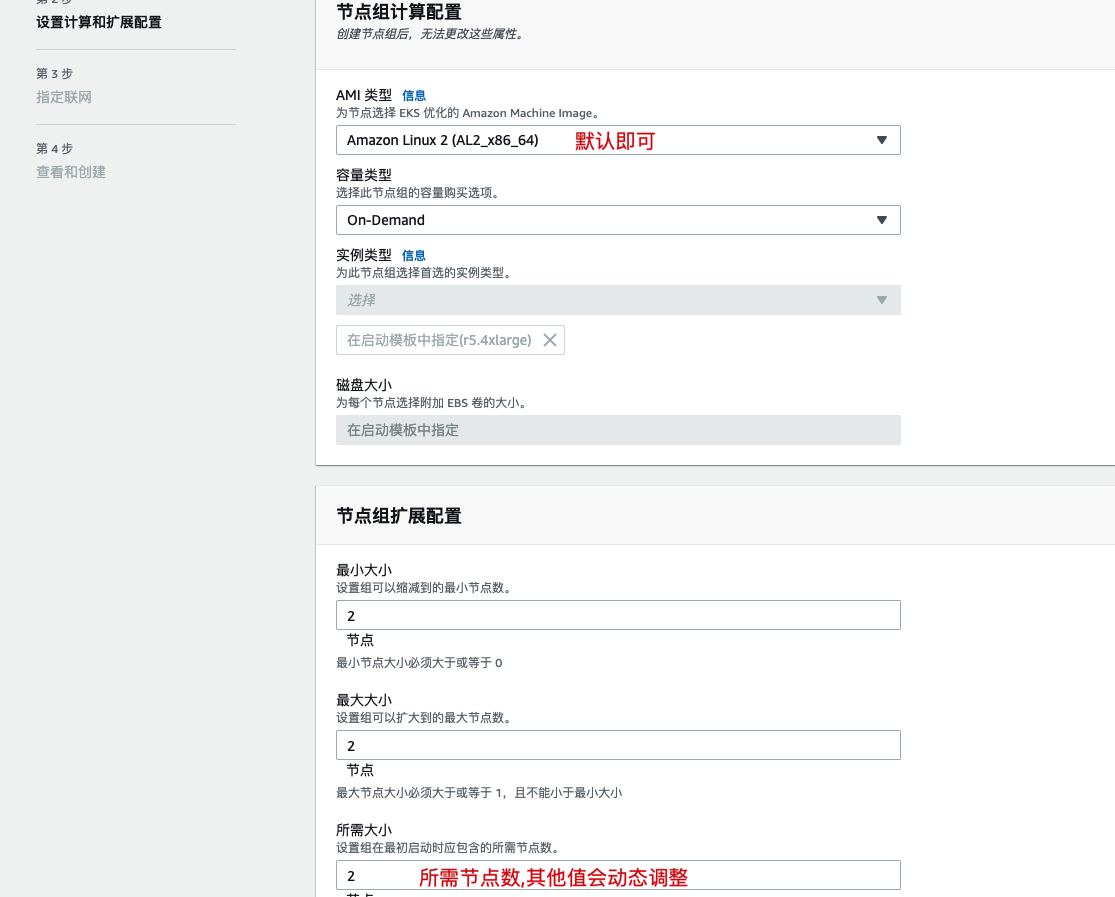The width and height of the screenshot is (1115, 897).
Task: Click the 磁盘大小 disabled field
Action: point(618,430)
